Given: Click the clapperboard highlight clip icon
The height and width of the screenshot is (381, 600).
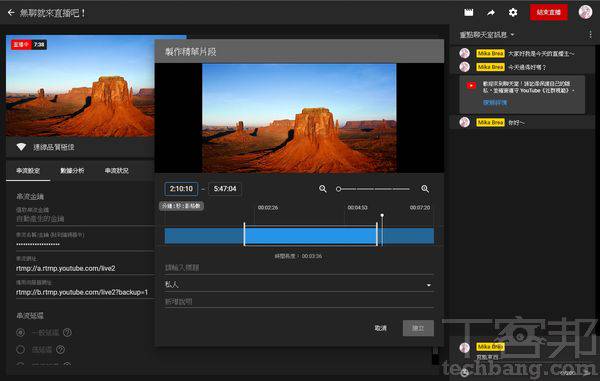Looking at the screenshot, I should pyautogui.click(x=469, y=13).
